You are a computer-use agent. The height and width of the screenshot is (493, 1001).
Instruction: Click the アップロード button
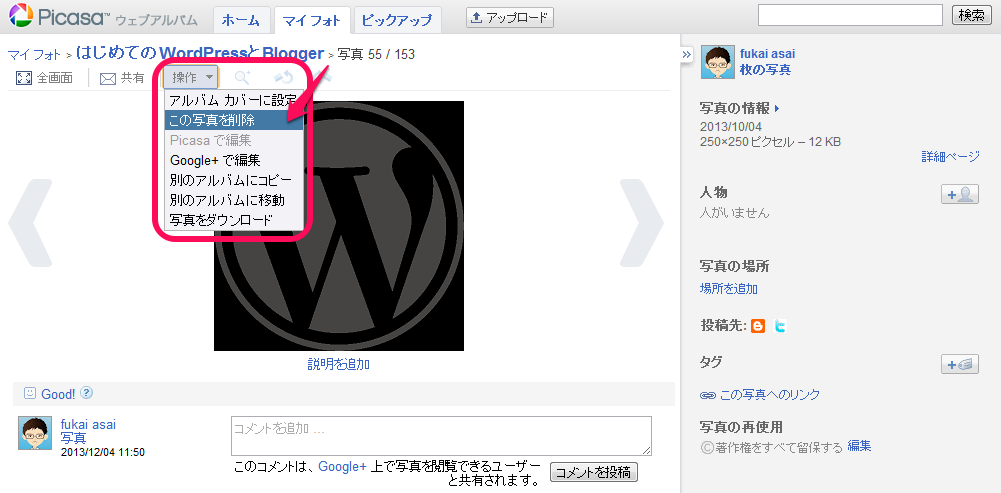(510, 18)
